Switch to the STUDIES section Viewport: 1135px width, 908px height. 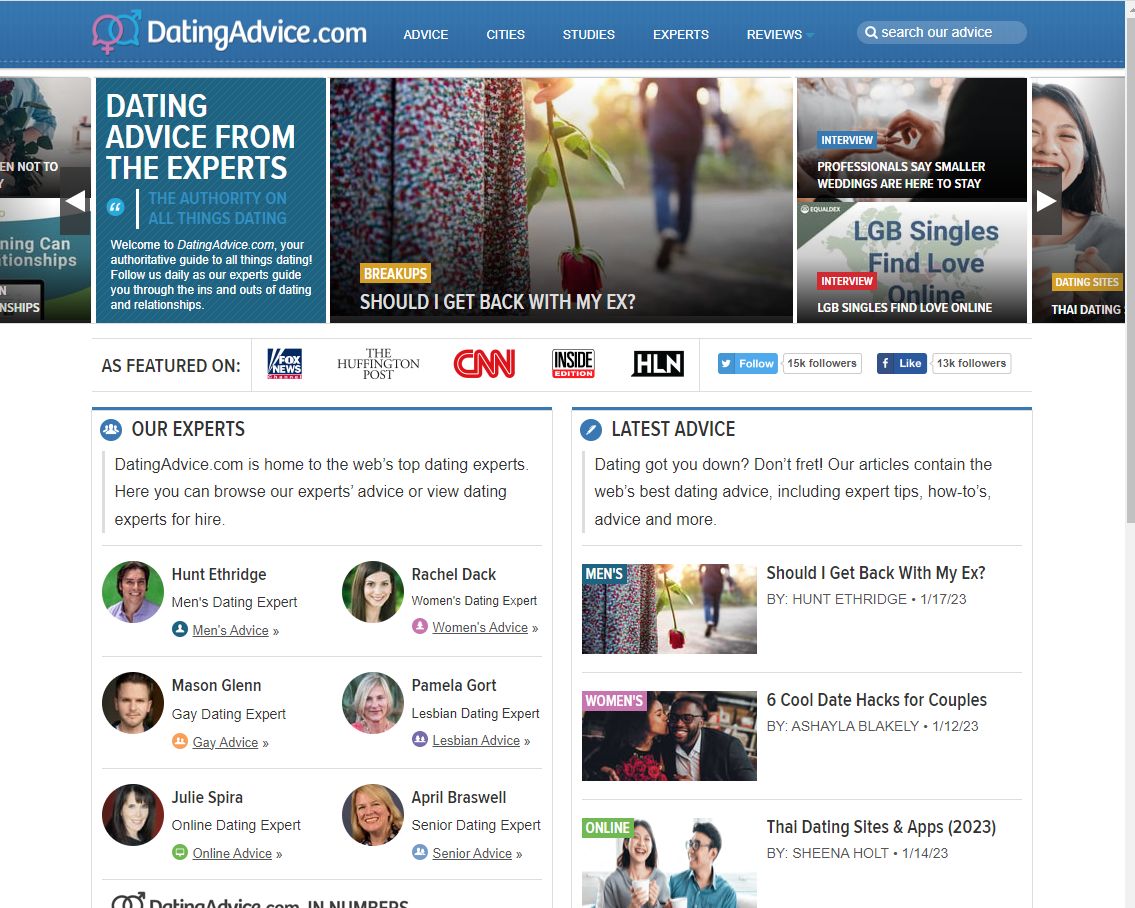588,34
